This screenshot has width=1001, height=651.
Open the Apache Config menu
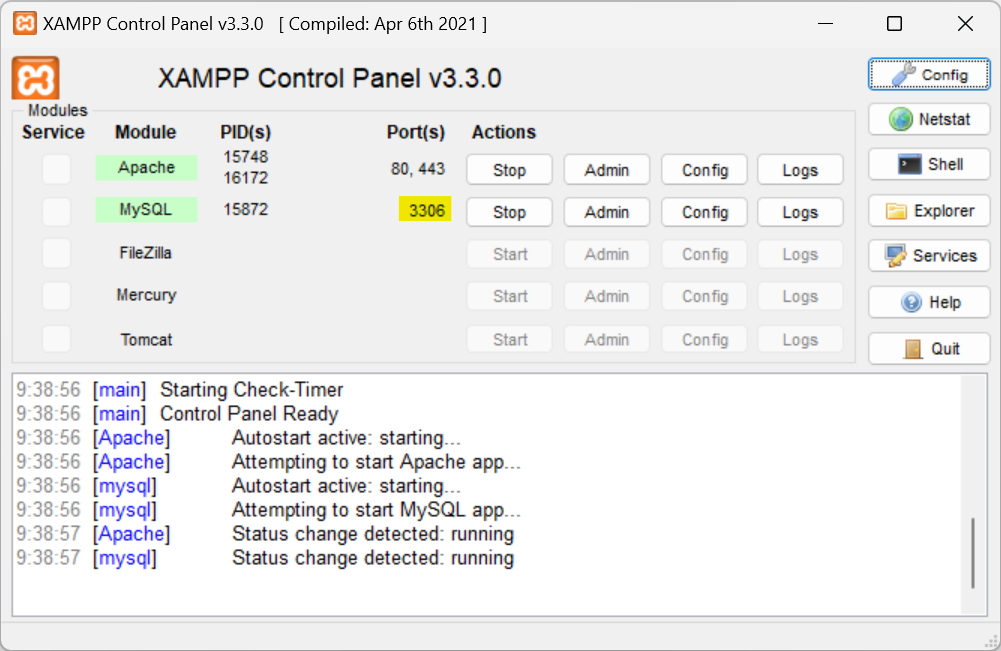[705, 170]
